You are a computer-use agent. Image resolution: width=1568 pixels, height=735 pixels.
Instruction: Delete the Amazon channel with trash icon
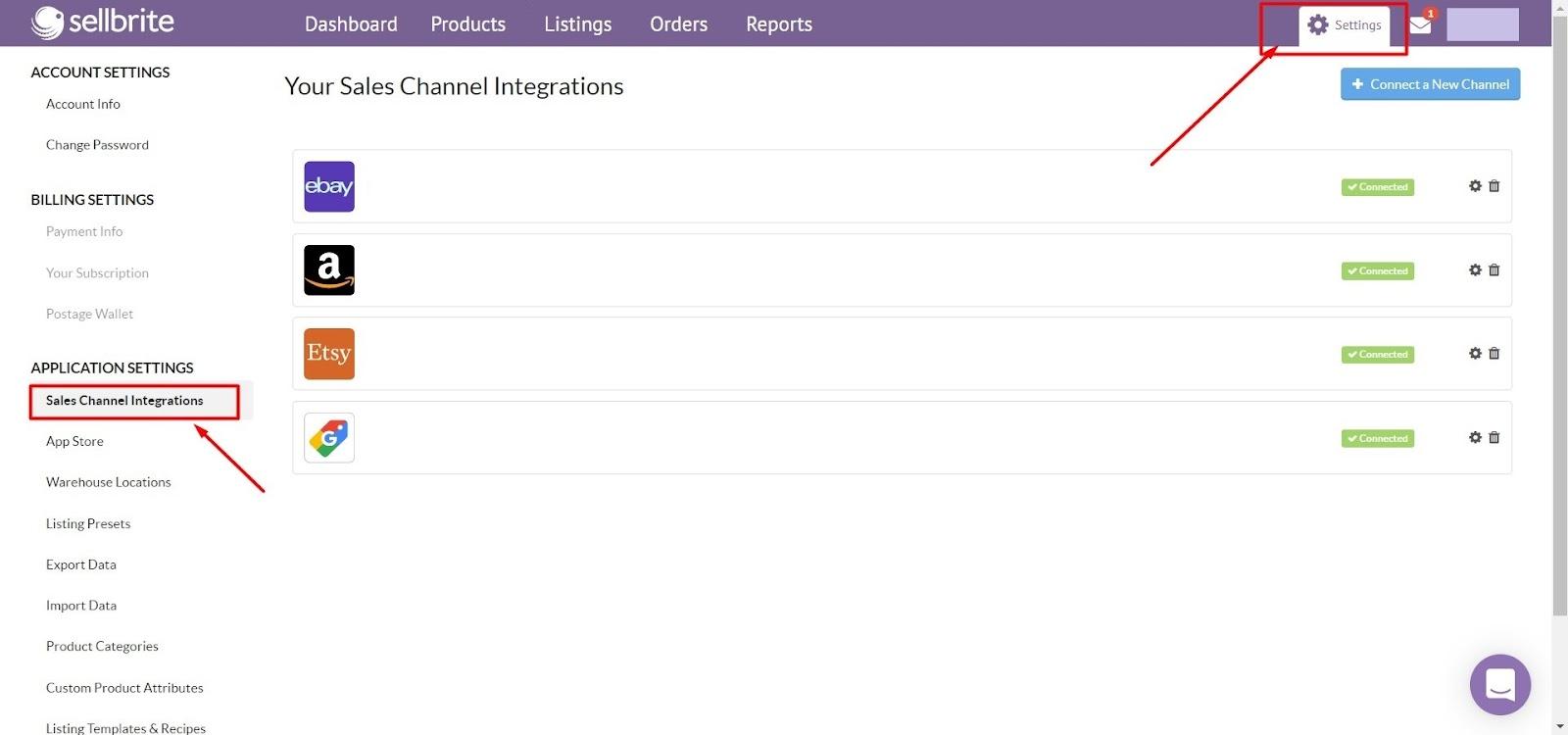pyautogui.click(x=1494, y=269)
